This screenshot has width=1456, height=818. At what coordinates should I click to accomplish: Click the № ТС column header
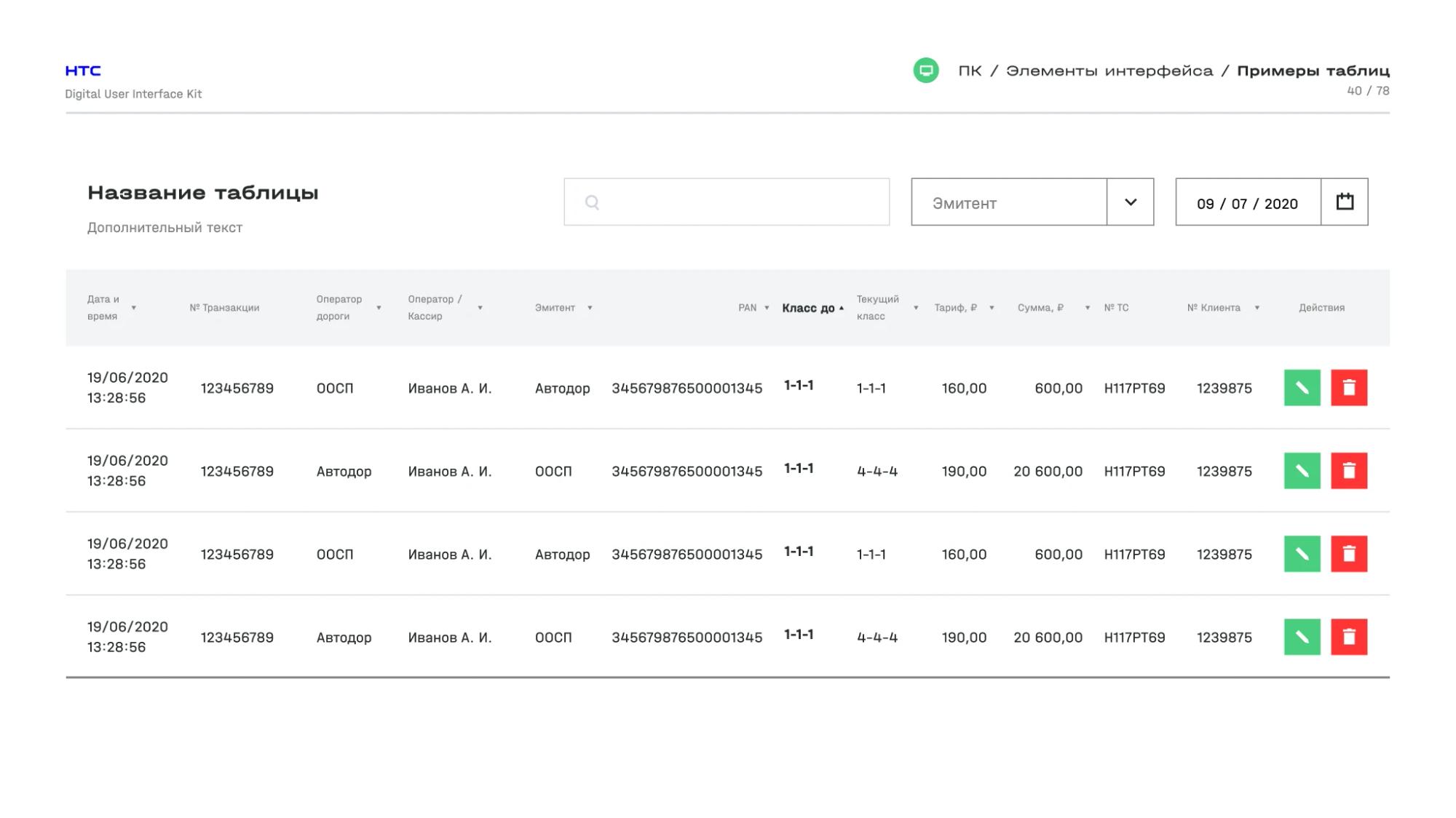[1116, 308]
